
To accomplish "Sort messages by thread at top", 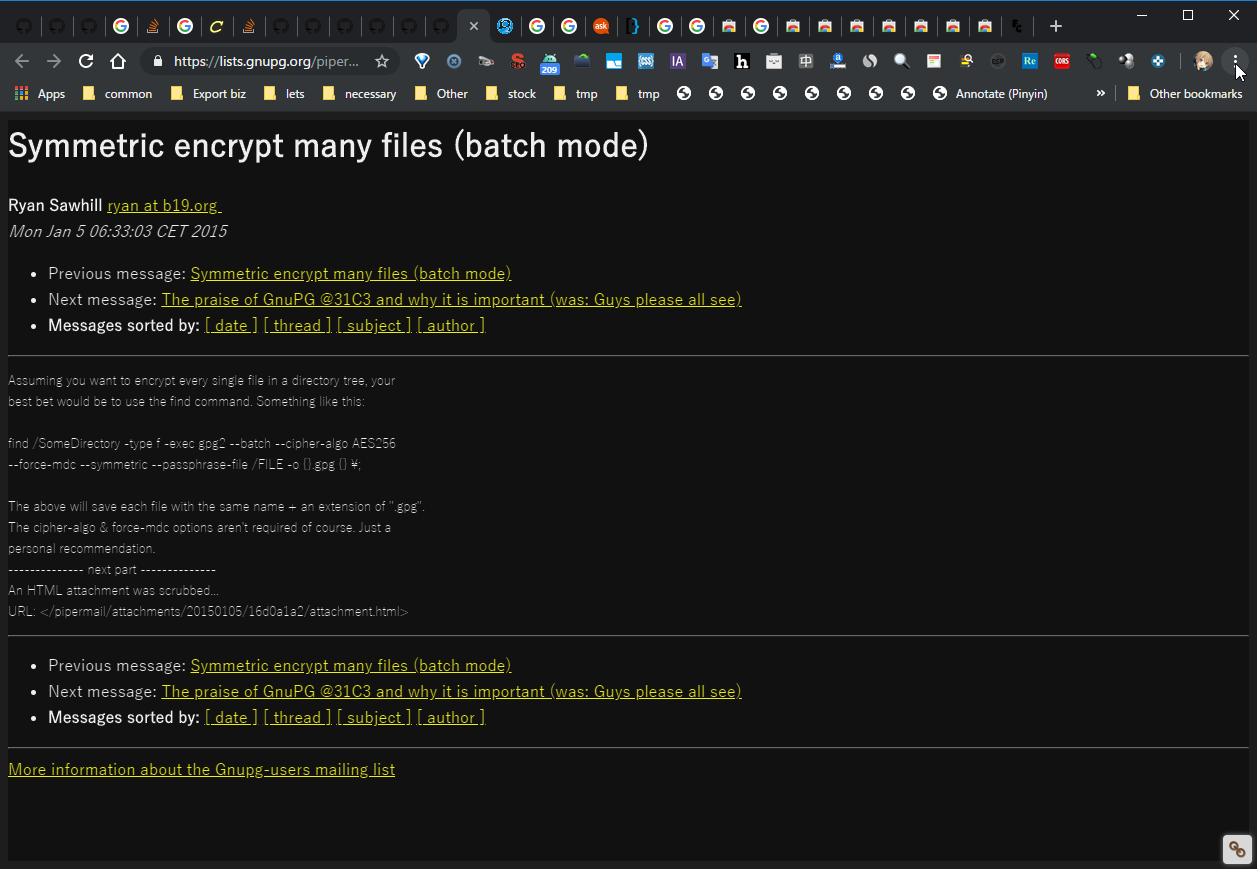I will click(x=297, y=325).
